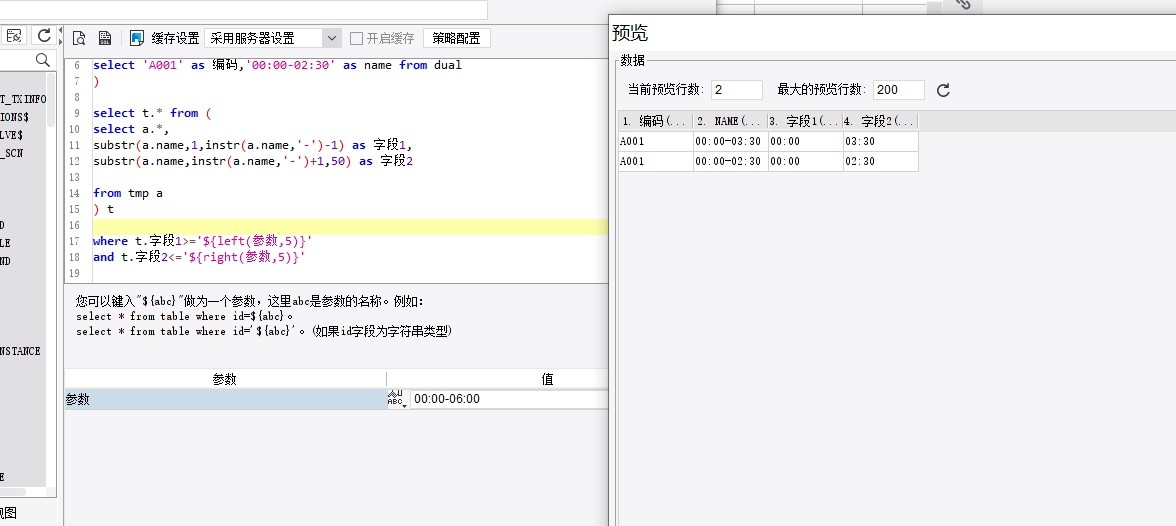Screen dimensions: 1176x526
Task: Click the IONS$ item in left list
Action: pos(14,117)
